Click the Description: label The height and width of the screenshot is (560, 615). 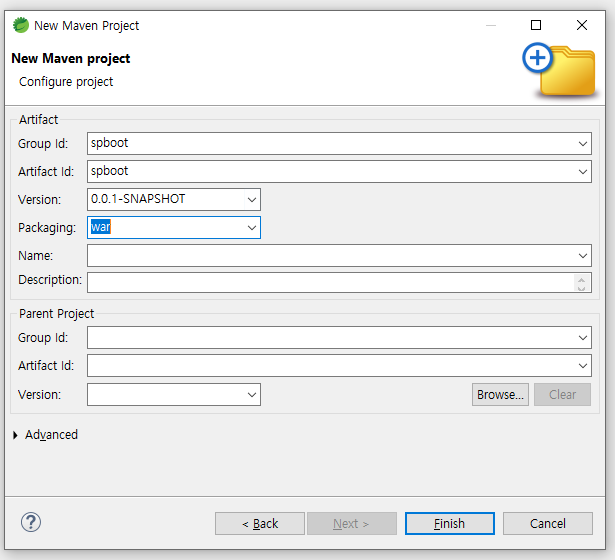tap(50, 280)
